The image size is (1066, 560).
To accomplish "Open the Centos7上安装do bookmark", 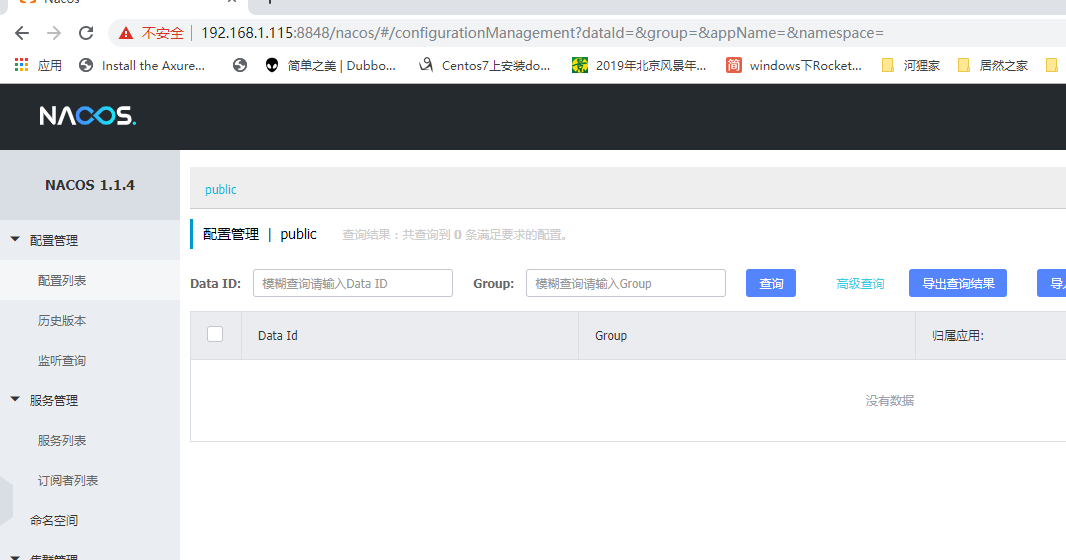I will 485,65.
